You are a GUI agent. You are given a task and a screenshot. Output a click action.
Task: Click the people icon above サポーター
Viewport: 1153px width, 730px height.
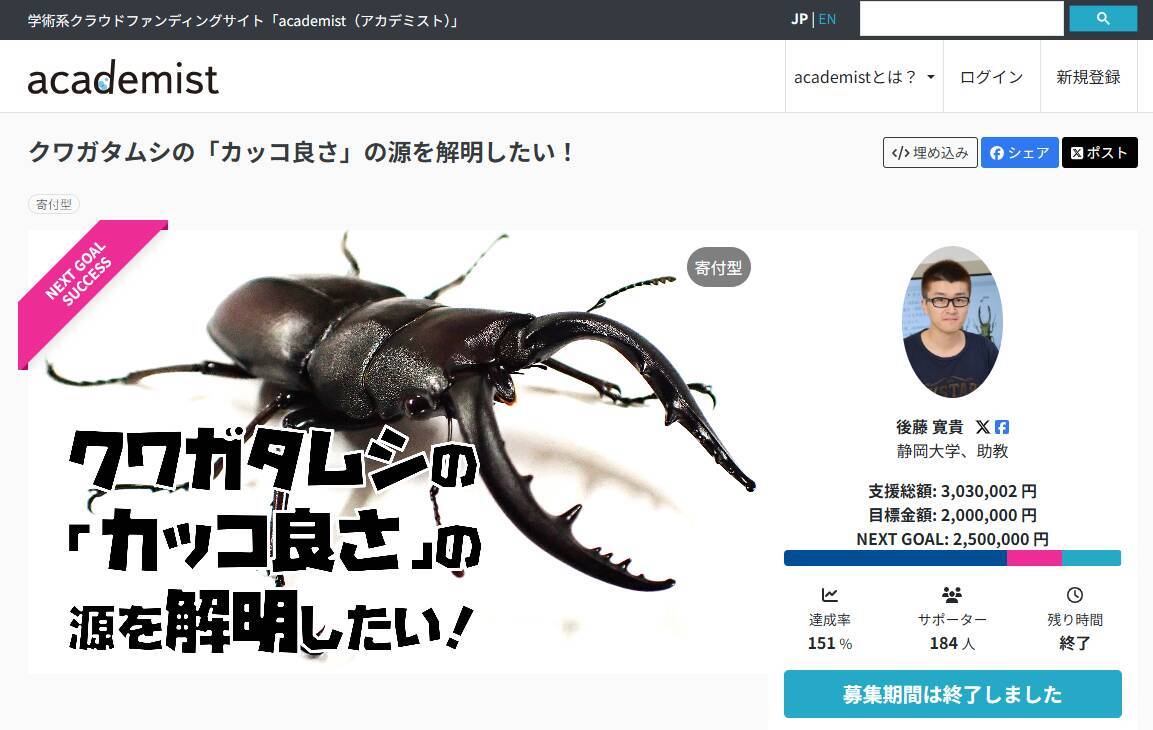coord(952,594)
